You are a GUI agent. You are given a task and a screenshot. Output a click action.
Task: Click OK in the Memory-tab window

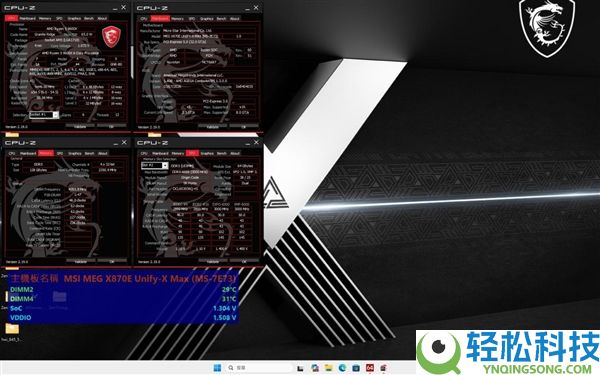[x=112, y=261]
